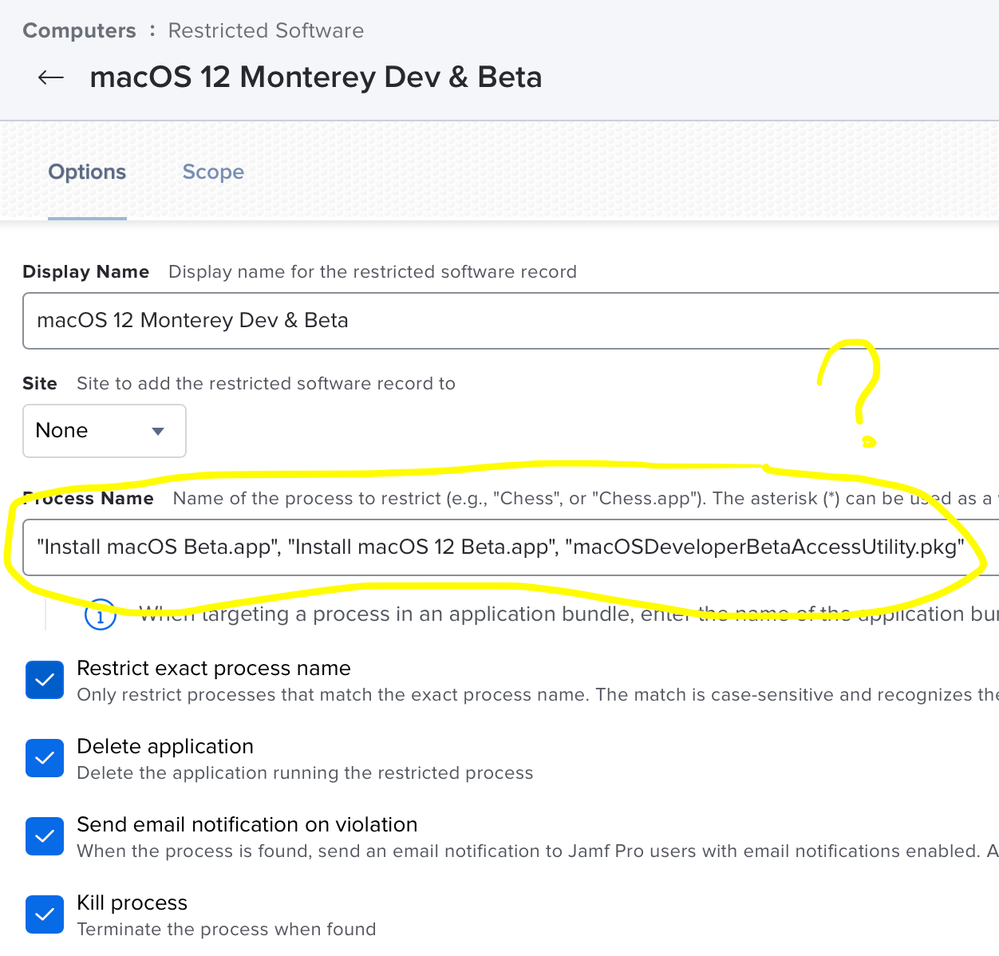Viewport: 999px width, 956px height.
Task: Click the Kill process label text
Action: point(132,903)
